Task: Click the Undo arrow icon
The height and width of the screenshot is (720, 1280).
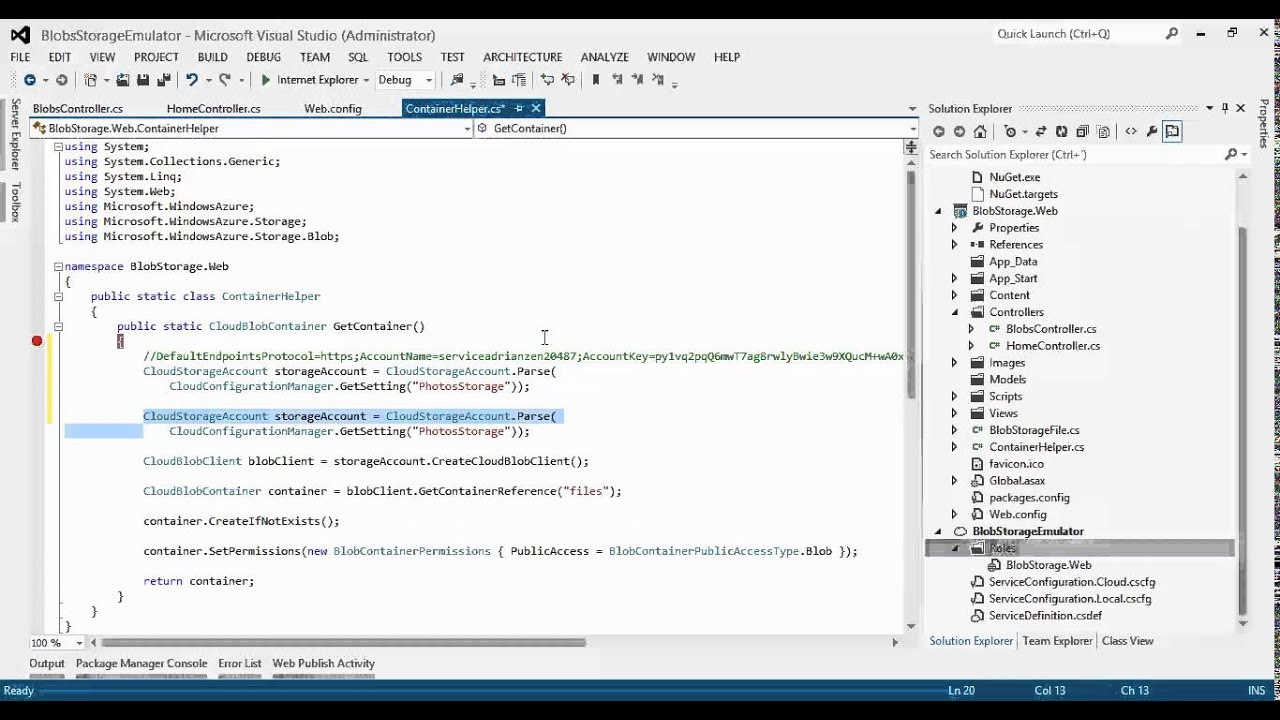Action: pyautogui.click(x=191, y=80)
